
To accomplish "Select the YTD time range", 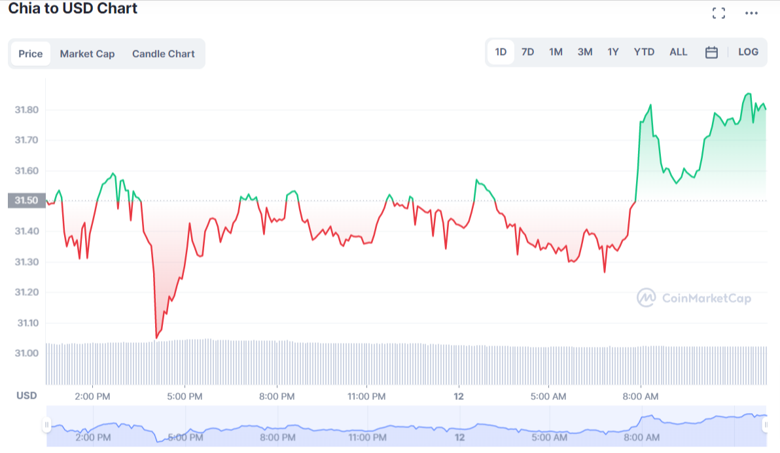I will click(644, 52).
